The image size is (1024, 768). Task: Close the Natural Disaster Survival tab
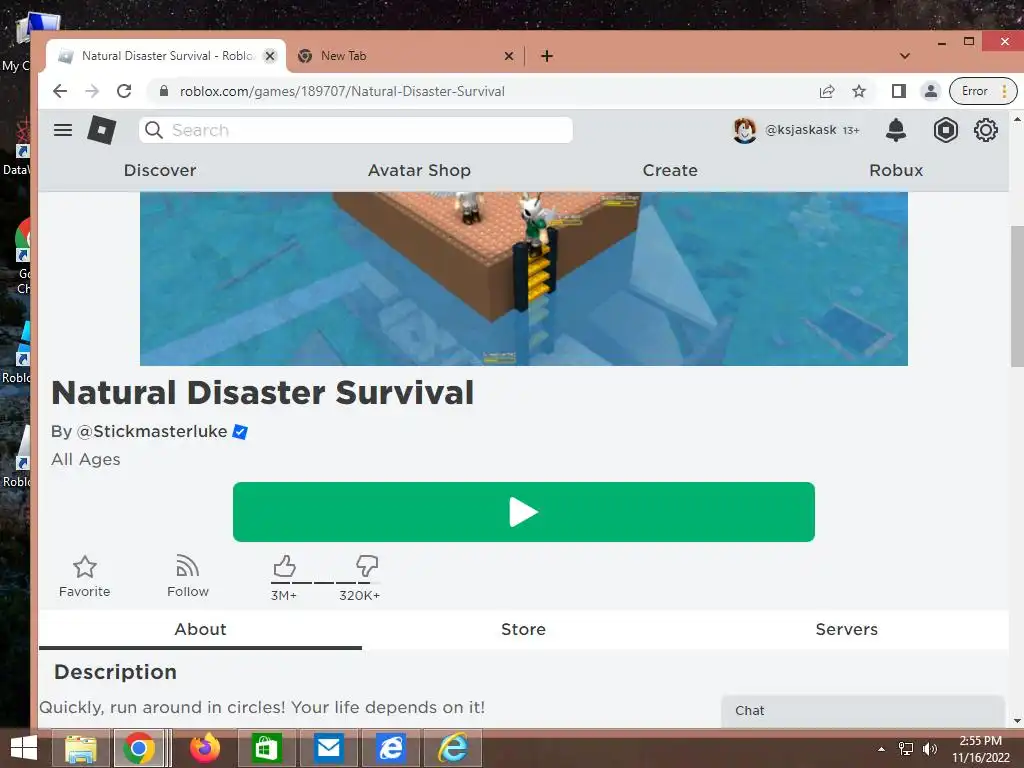point(270,56)
